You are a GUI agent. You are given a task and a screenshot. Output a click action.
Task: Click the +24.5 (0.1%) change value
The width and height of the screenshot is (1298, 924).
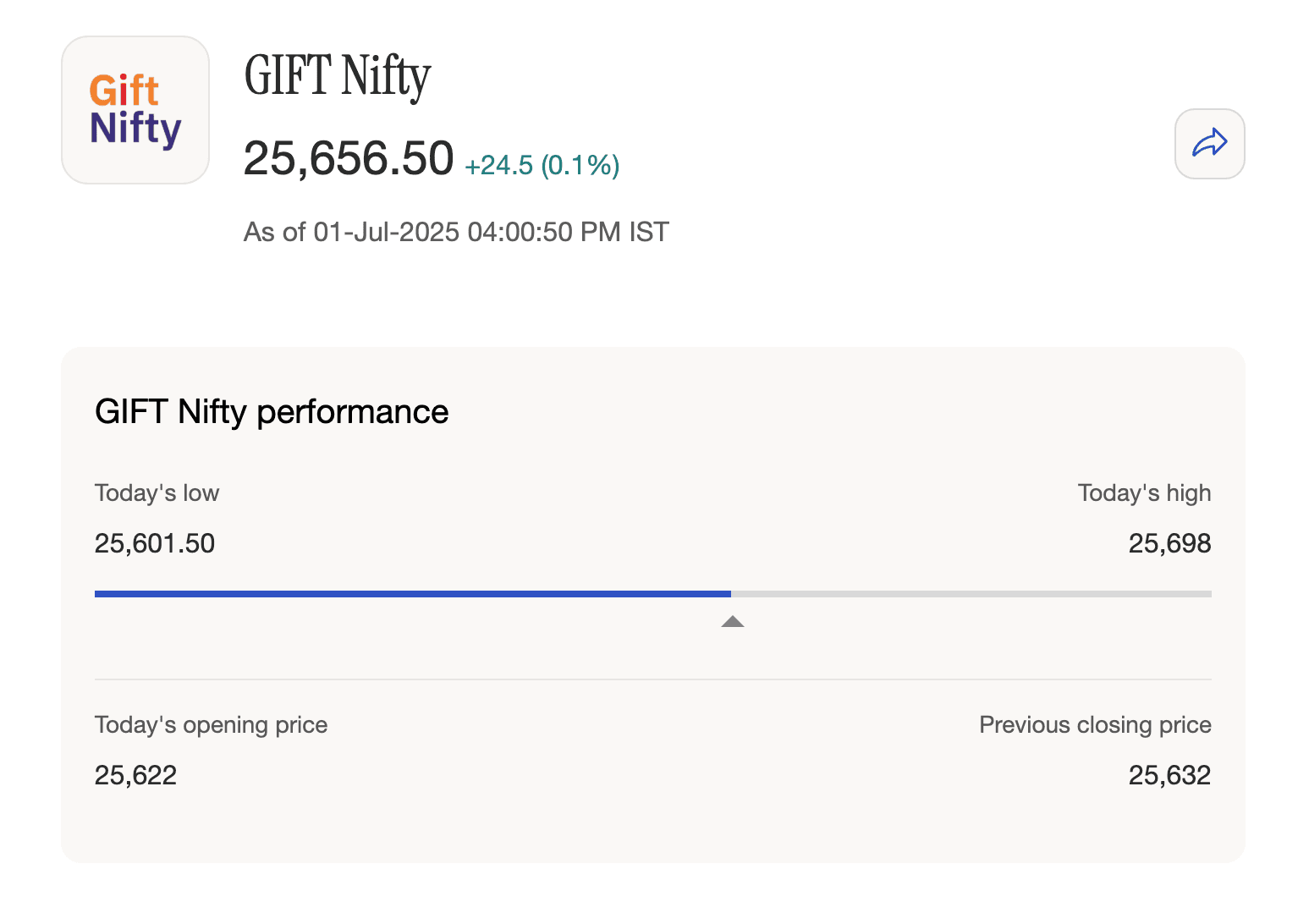[x=542, y=165]
